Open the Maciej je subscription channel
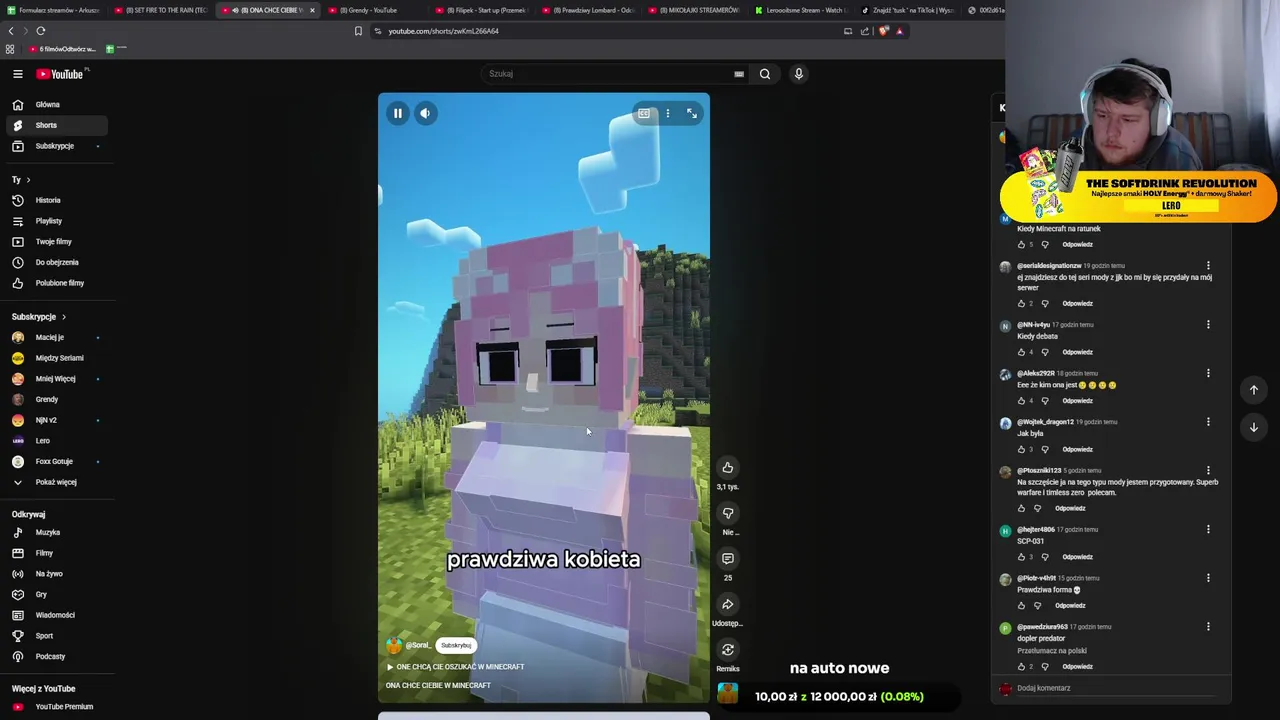1280x720 pixels. pos(55,337)
